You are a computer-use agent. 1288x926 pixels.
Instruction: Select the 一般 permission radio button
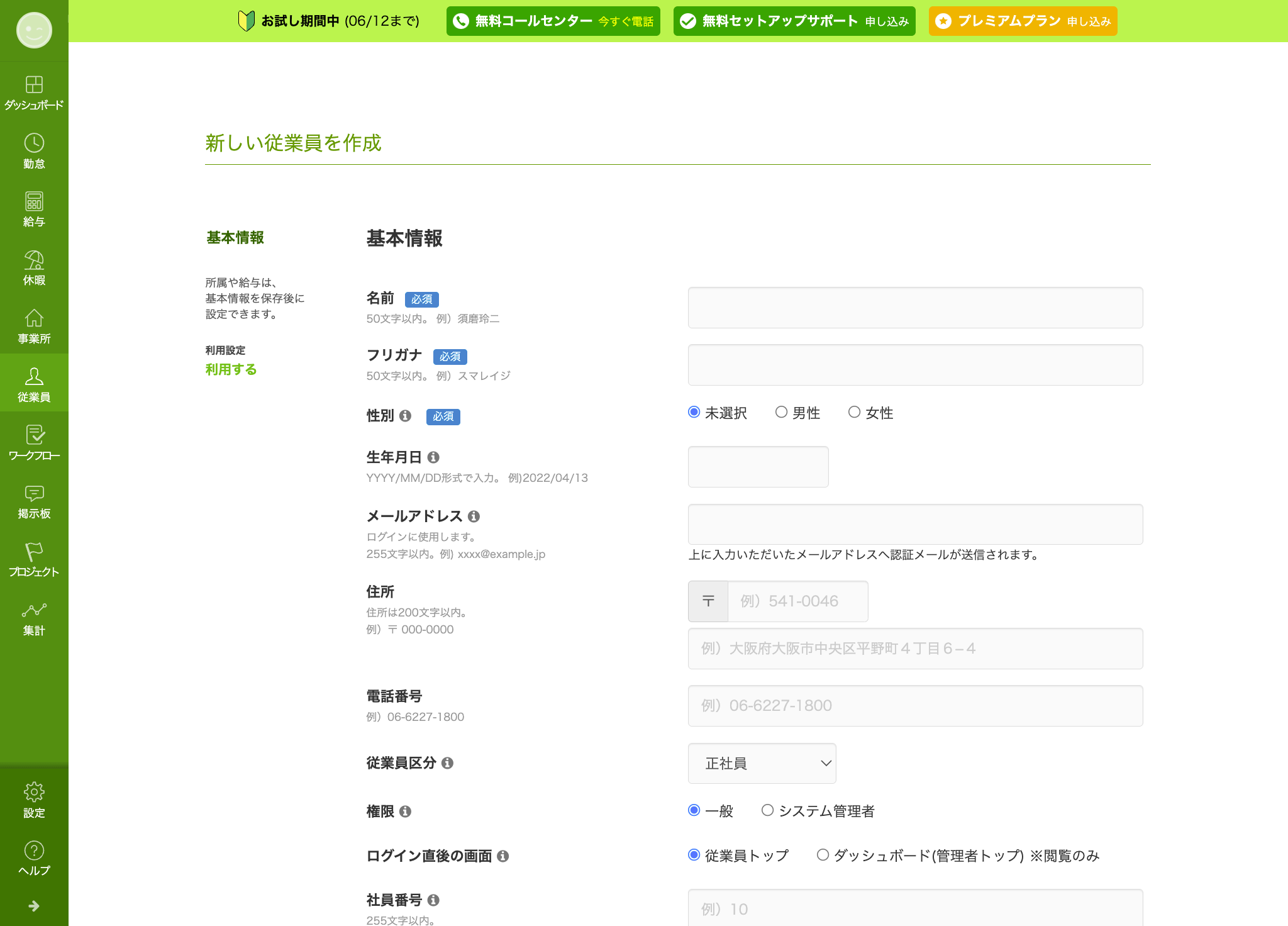click(694, 810)
